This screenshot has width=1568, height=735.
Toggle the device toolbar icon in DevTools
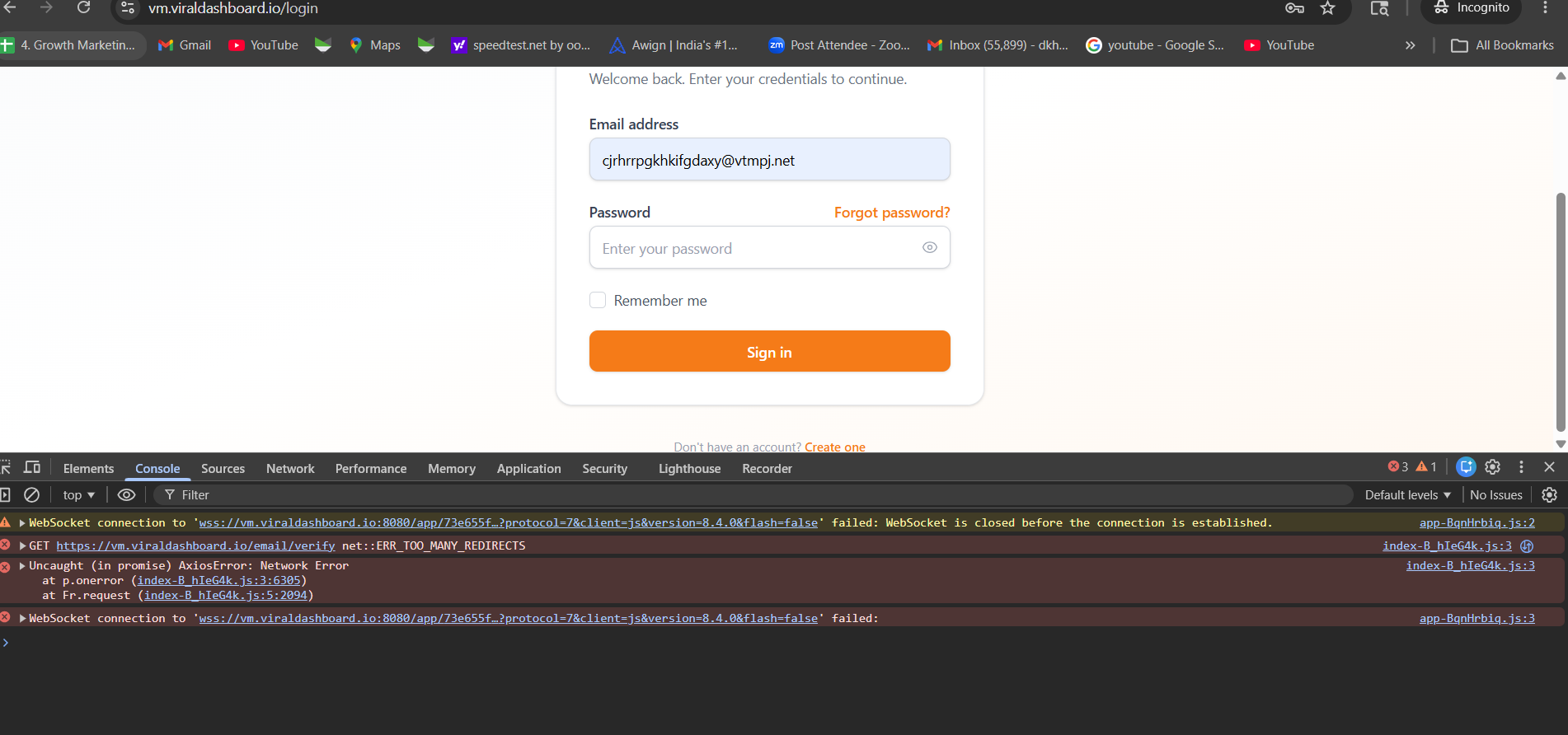click(32, 467)
